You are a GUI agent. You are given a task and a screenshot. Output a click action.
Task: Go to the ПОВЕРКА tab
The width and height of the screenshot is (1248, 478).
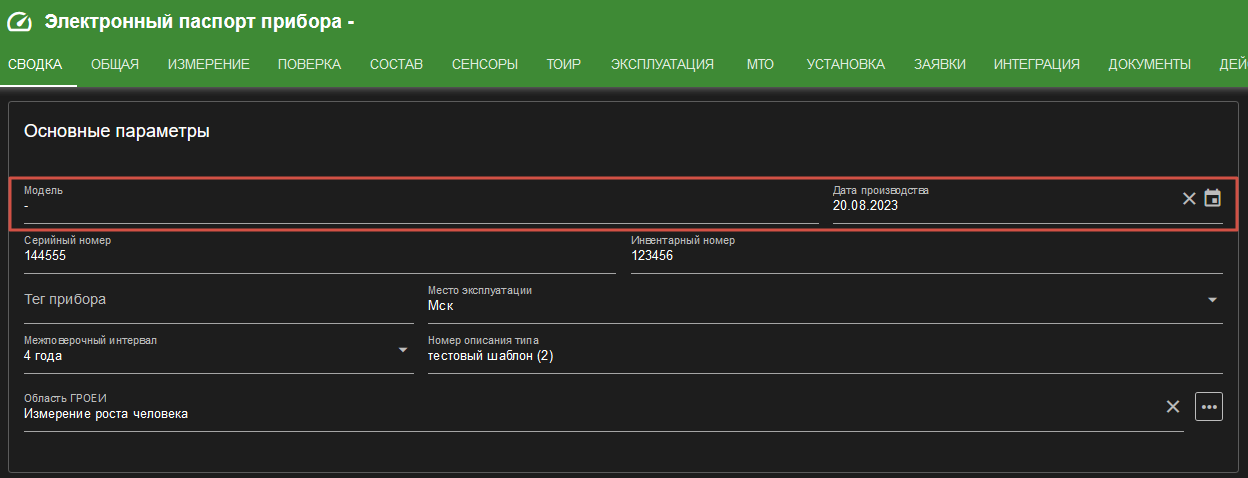(309, 64)
